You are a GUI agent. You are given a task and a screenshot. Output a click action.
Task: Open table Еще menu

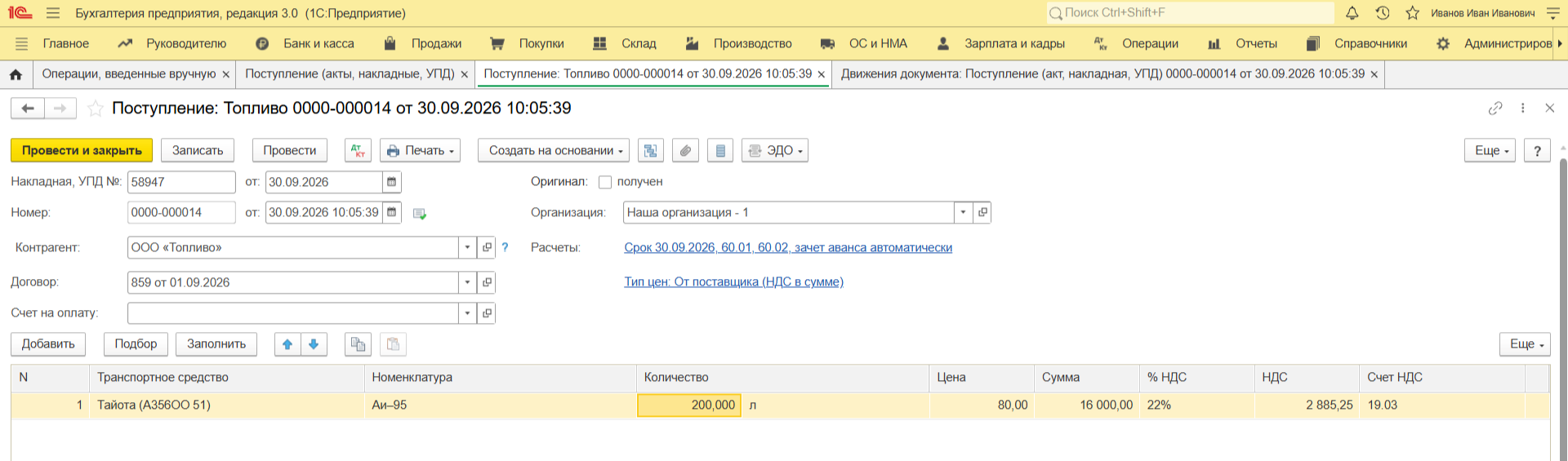click(x=1525, y=344)
